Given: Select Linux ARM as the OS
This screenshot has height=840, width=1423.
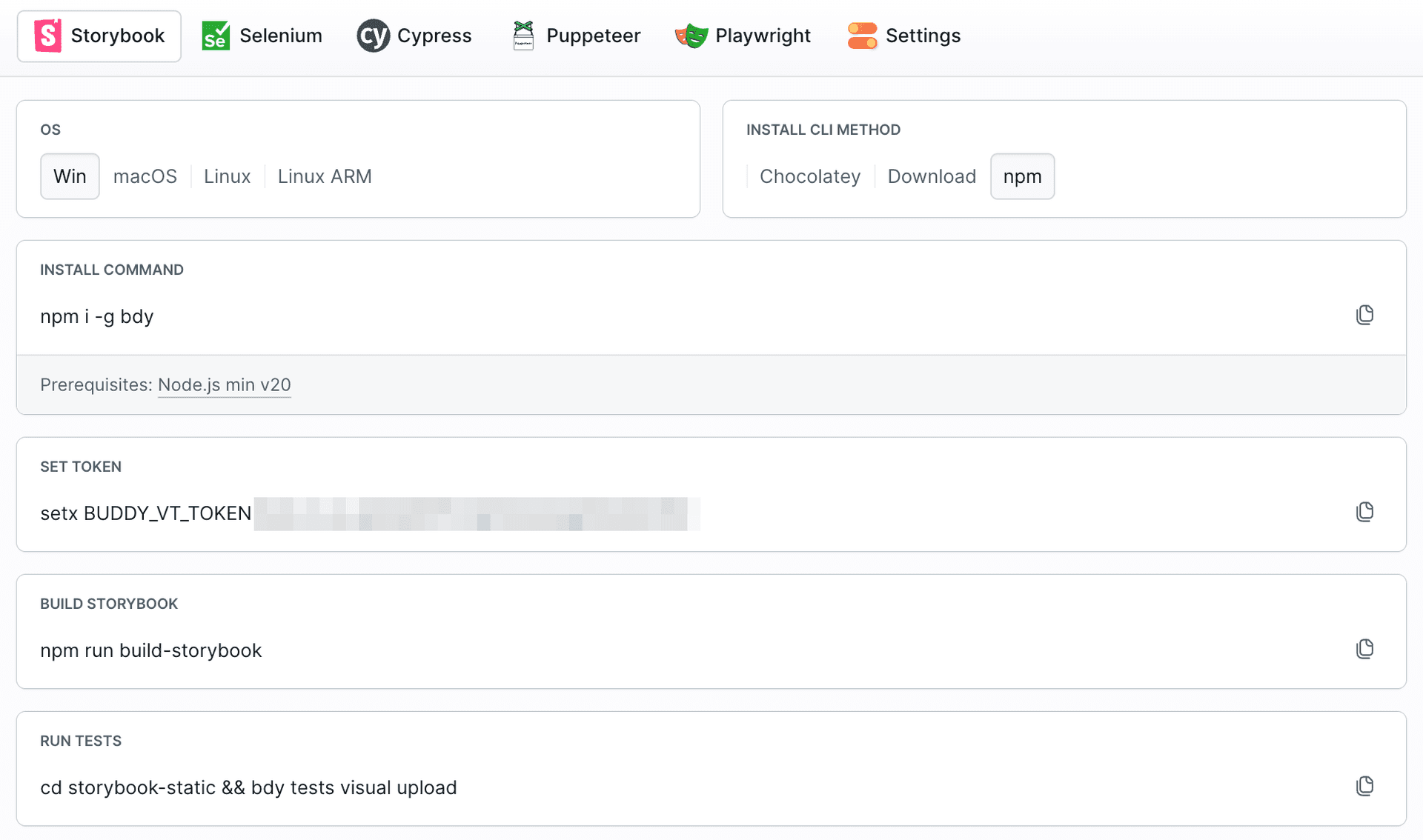Looking at the screenshot, I should click(x=325, y=176).
